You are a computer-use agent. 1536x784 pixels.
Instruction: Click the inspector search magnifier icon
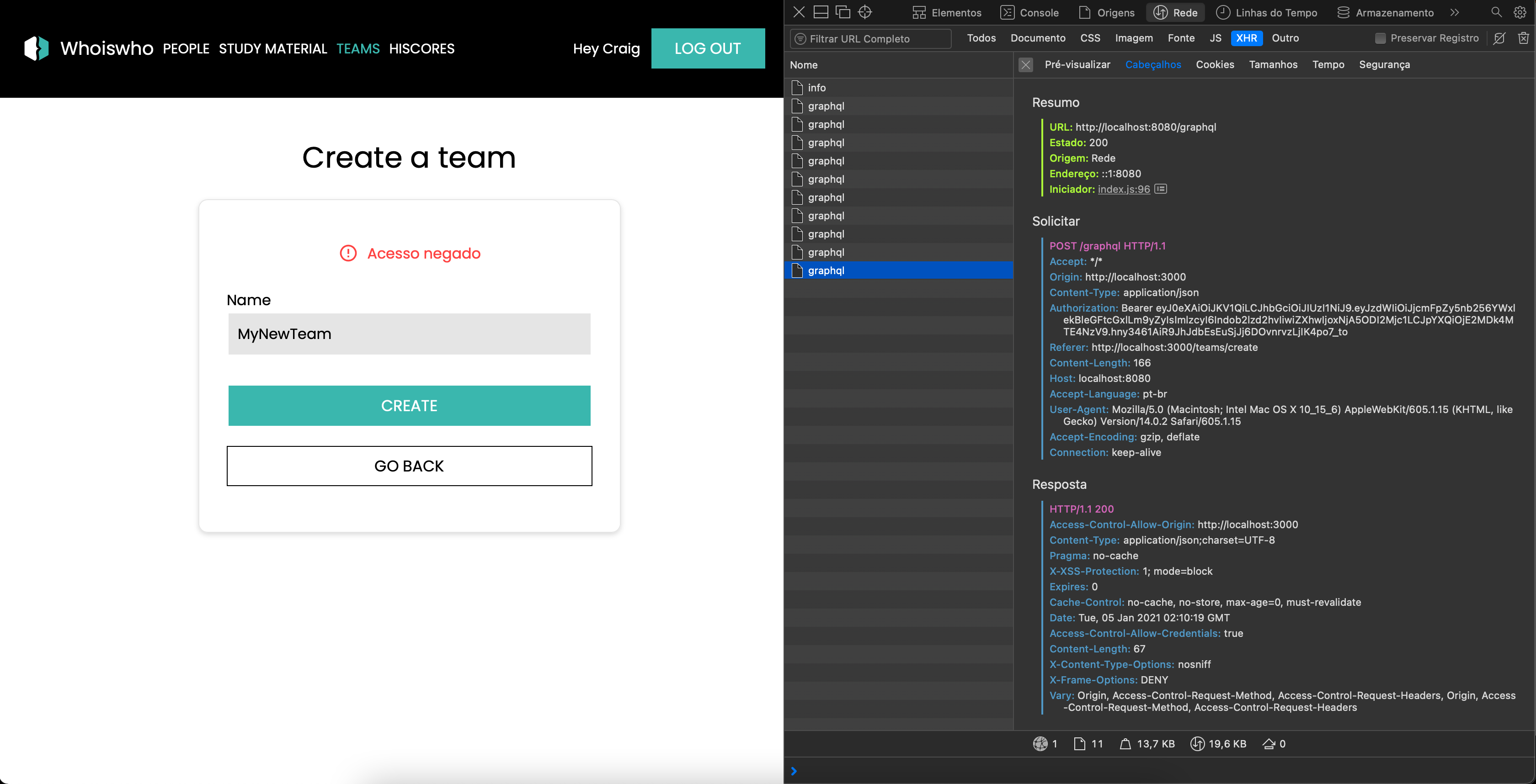coord(1496,12)
